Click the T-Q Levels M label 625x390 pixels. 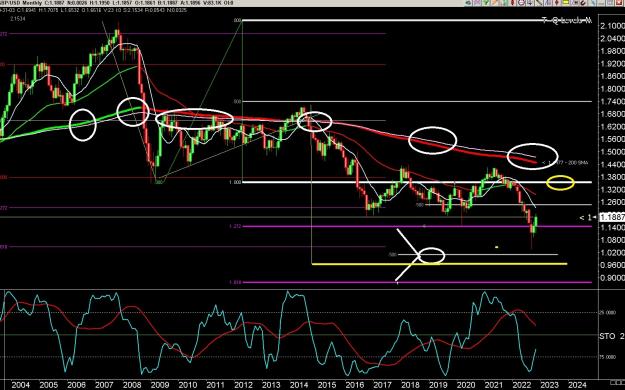pyautogui.click(x=566, y=20)
